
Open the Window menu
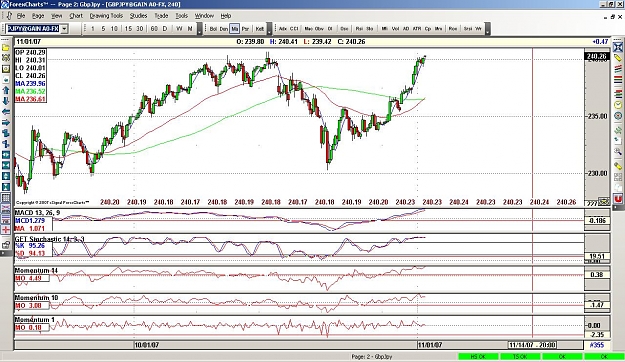click(204, 16)
